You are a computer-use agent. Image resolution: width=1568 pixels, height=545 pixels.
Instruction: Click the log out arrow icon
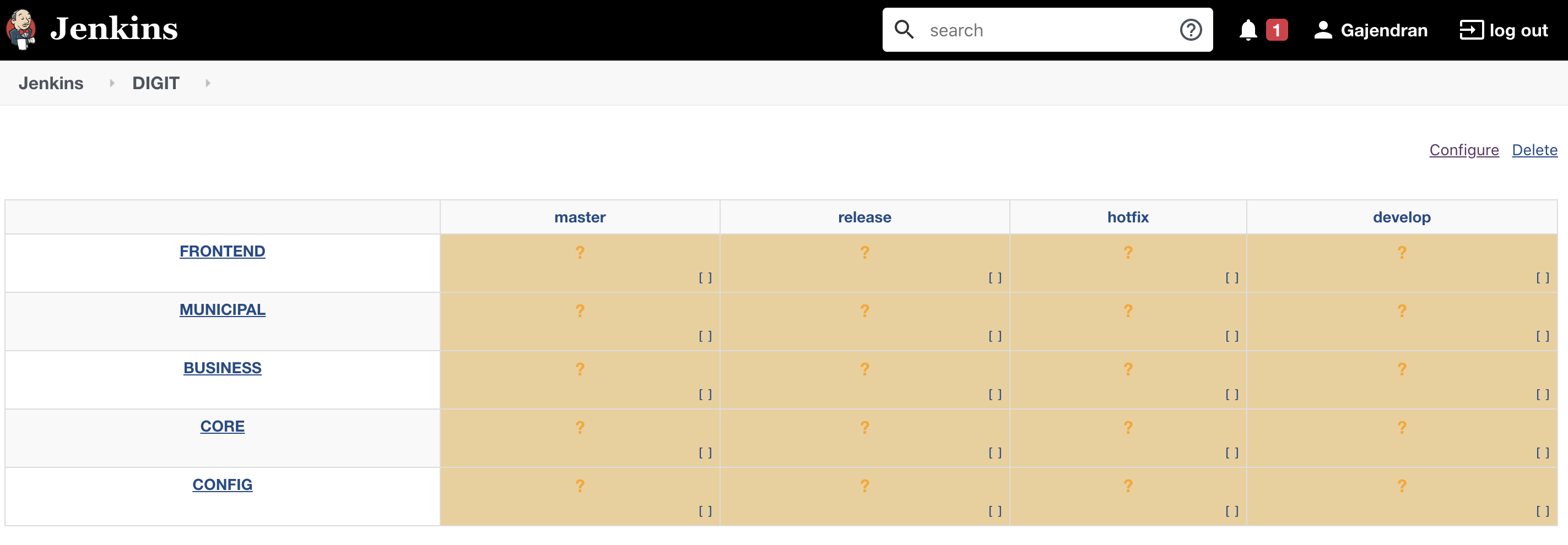(x=1471, y=30)
